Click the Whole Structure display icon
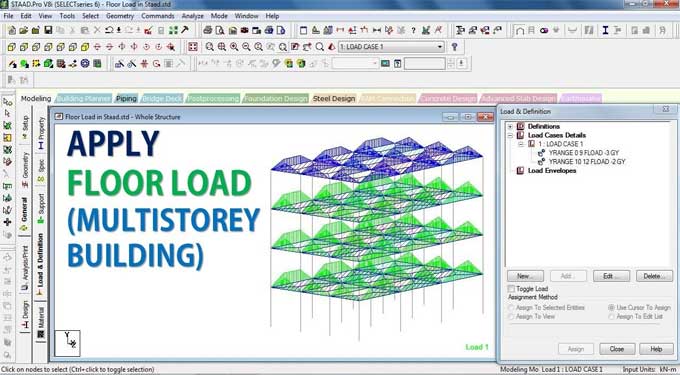This screenshot has height=375, width=680. click(x=193, y=47)
